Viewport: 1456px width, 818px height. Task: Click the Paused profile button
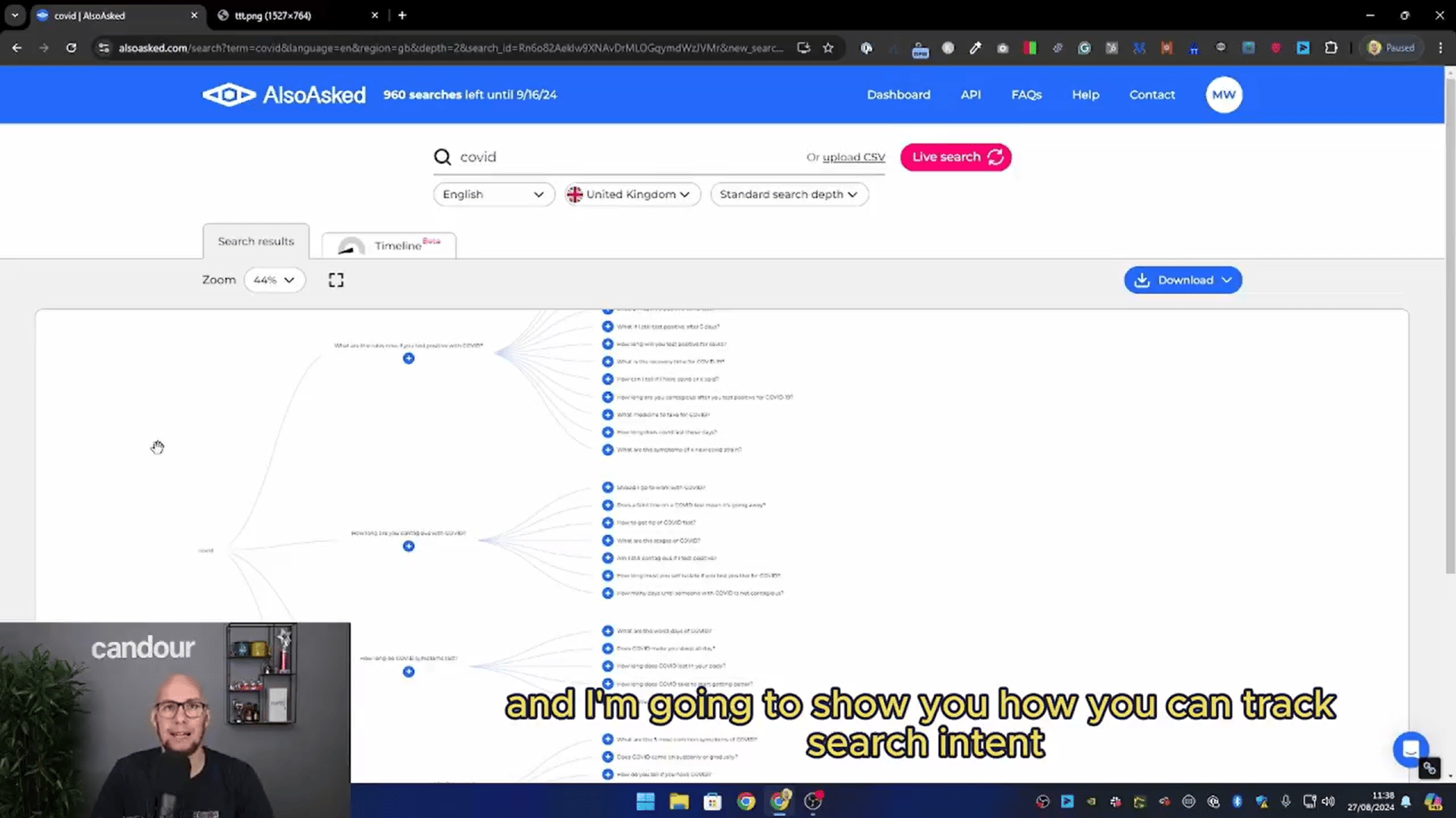1391,48
